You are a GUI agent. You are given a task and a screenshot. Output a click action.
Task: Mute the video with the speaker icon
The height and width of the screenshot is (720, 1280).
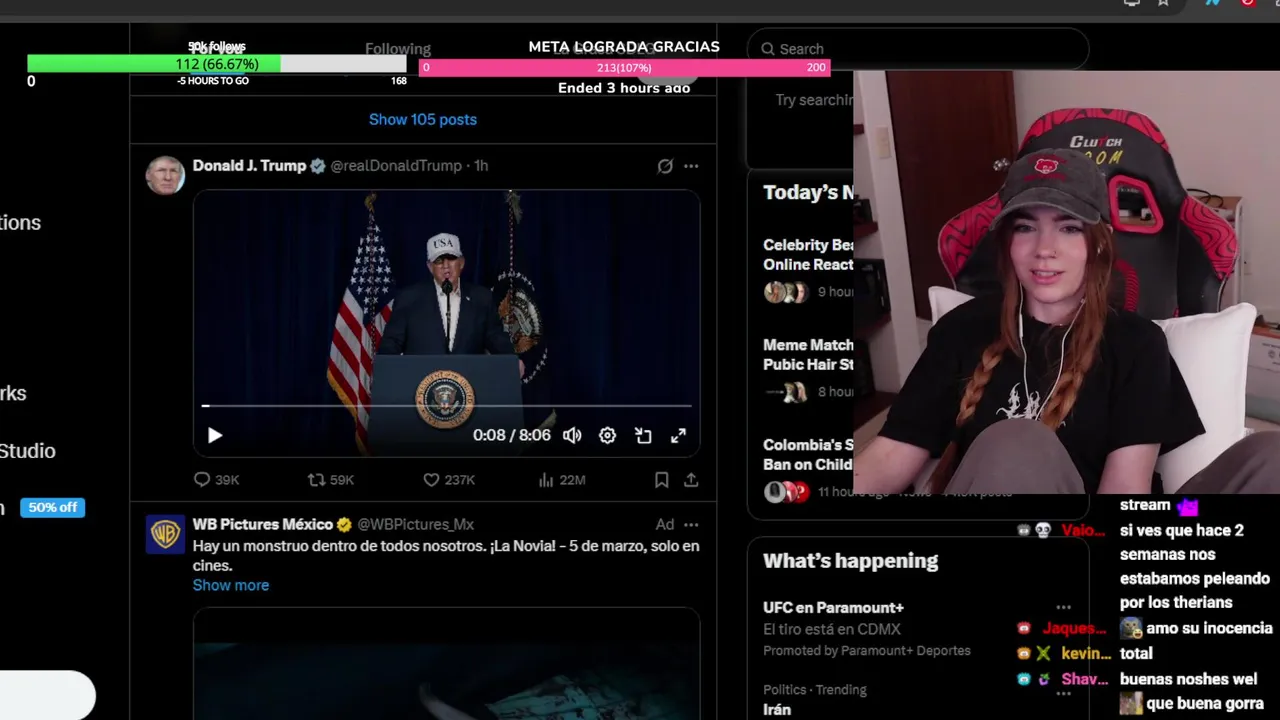(x=572, y=435)
